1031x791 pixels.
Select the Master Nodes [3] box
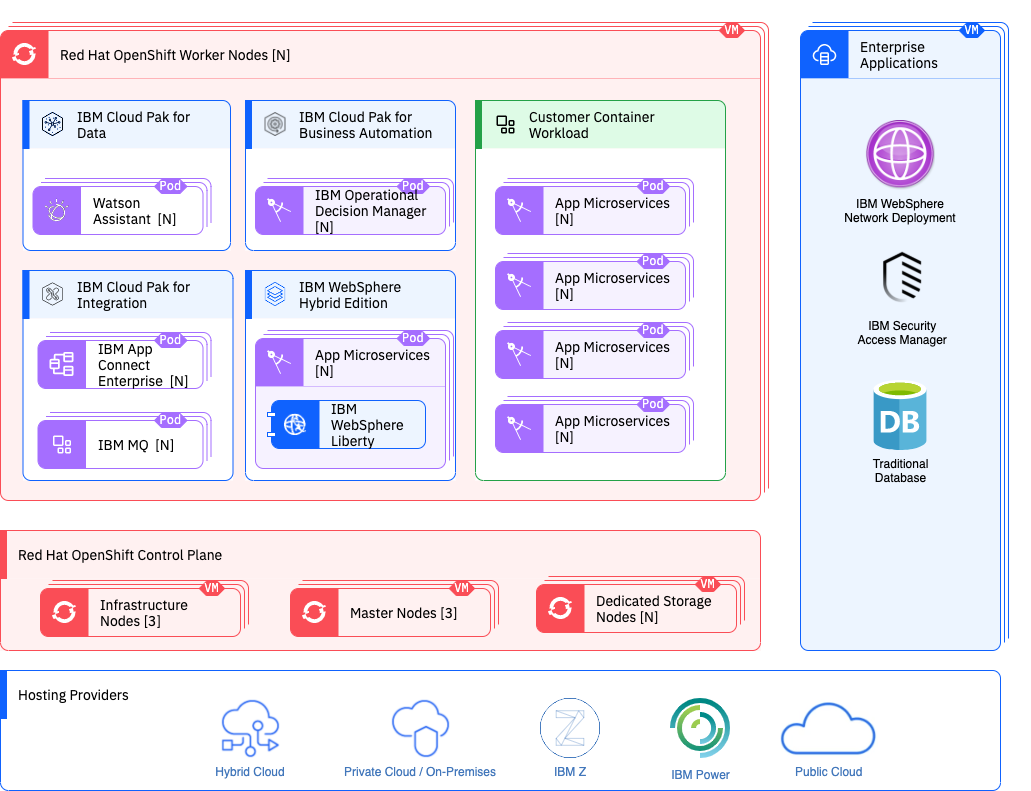390,613
